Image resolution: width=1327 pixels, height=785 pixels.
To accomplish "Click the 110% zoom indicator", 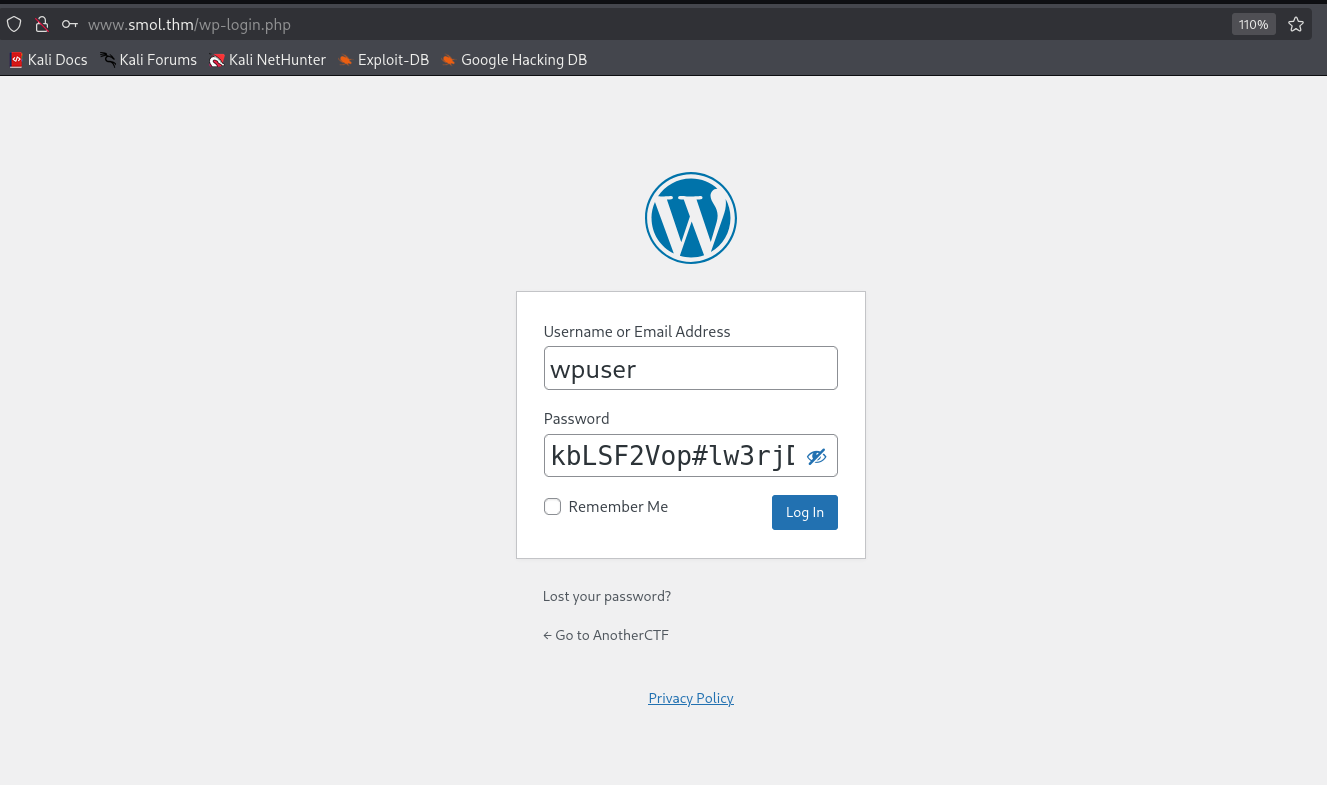I will (1253, 23).
